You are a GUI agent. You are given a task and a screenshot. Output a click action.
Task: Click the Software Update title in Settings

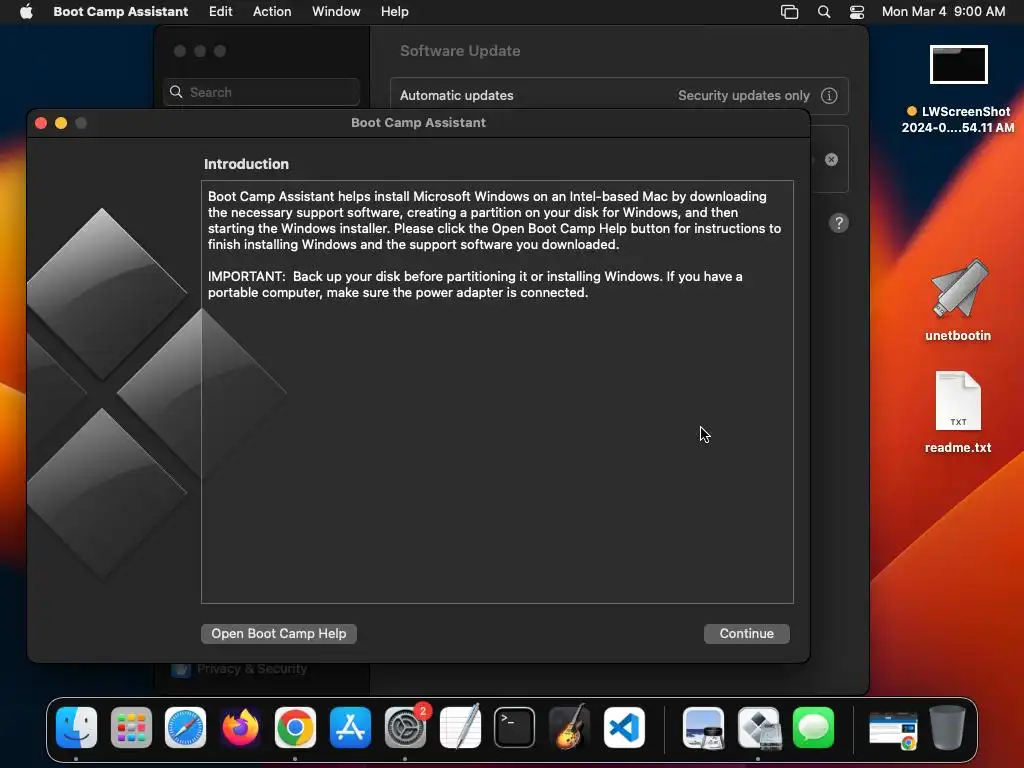pyautogui.click(x=460, y=51)
